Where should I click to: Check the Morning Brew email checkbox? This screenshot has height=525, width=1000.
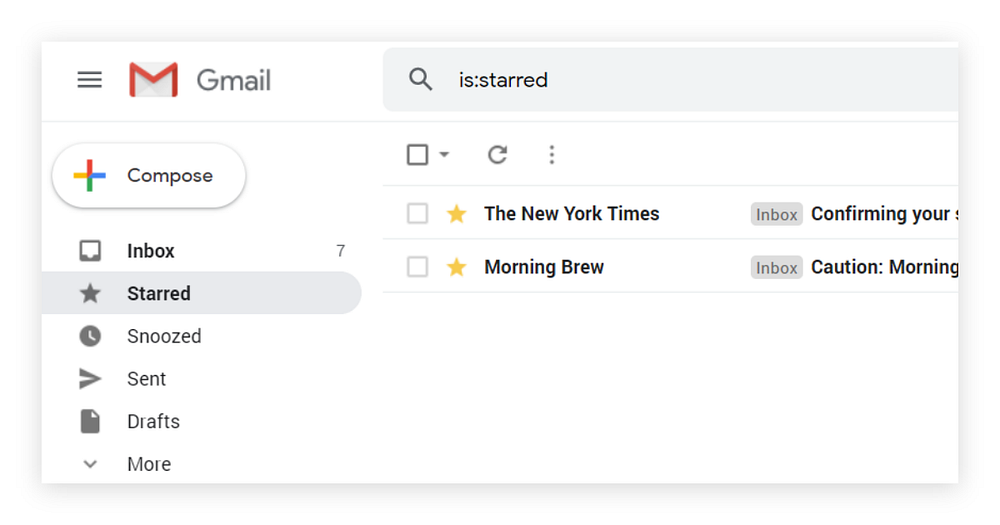417,267
